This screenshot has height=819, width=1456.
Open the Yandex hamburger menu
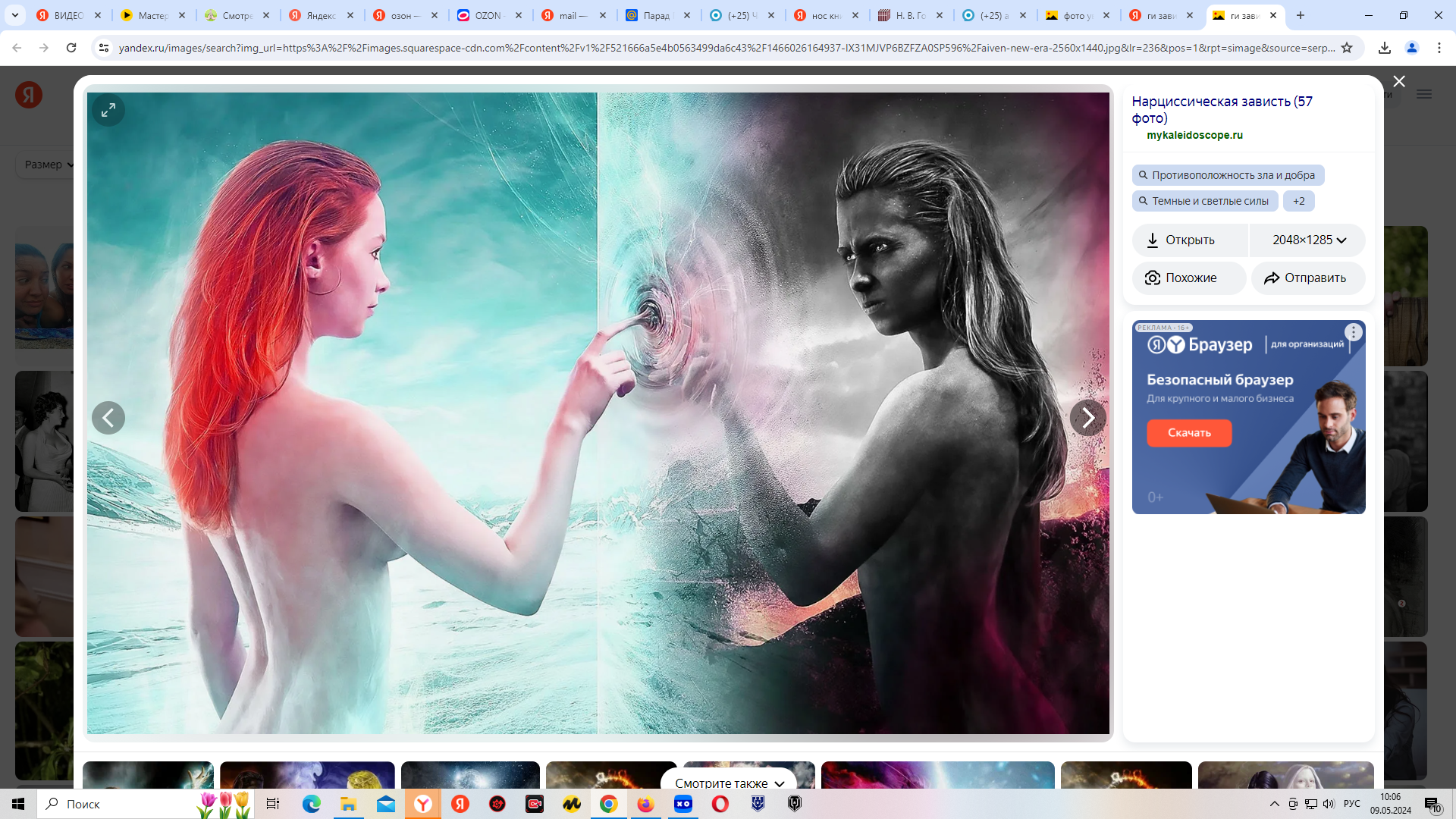point(1424,95)
